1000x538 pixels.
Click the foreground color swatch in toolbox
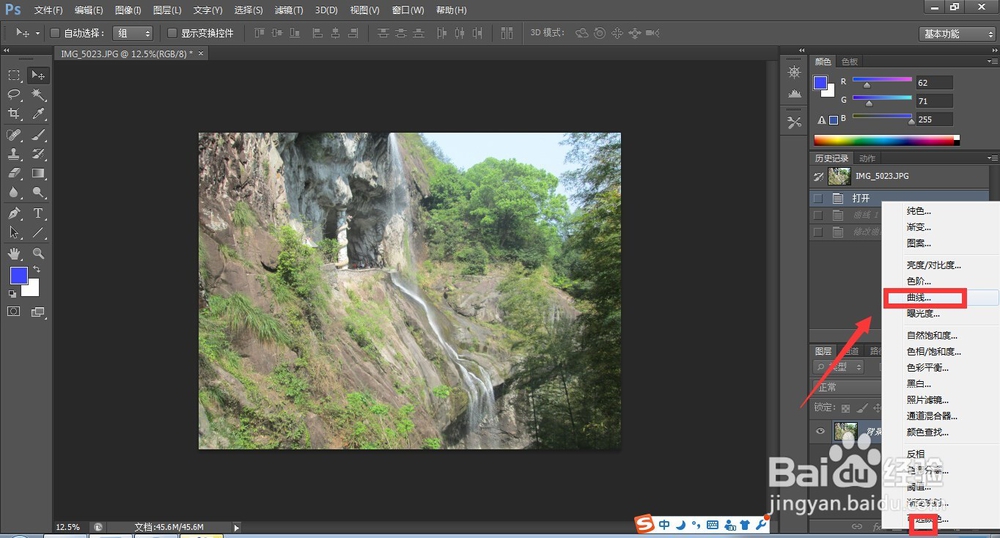point(18,275)
